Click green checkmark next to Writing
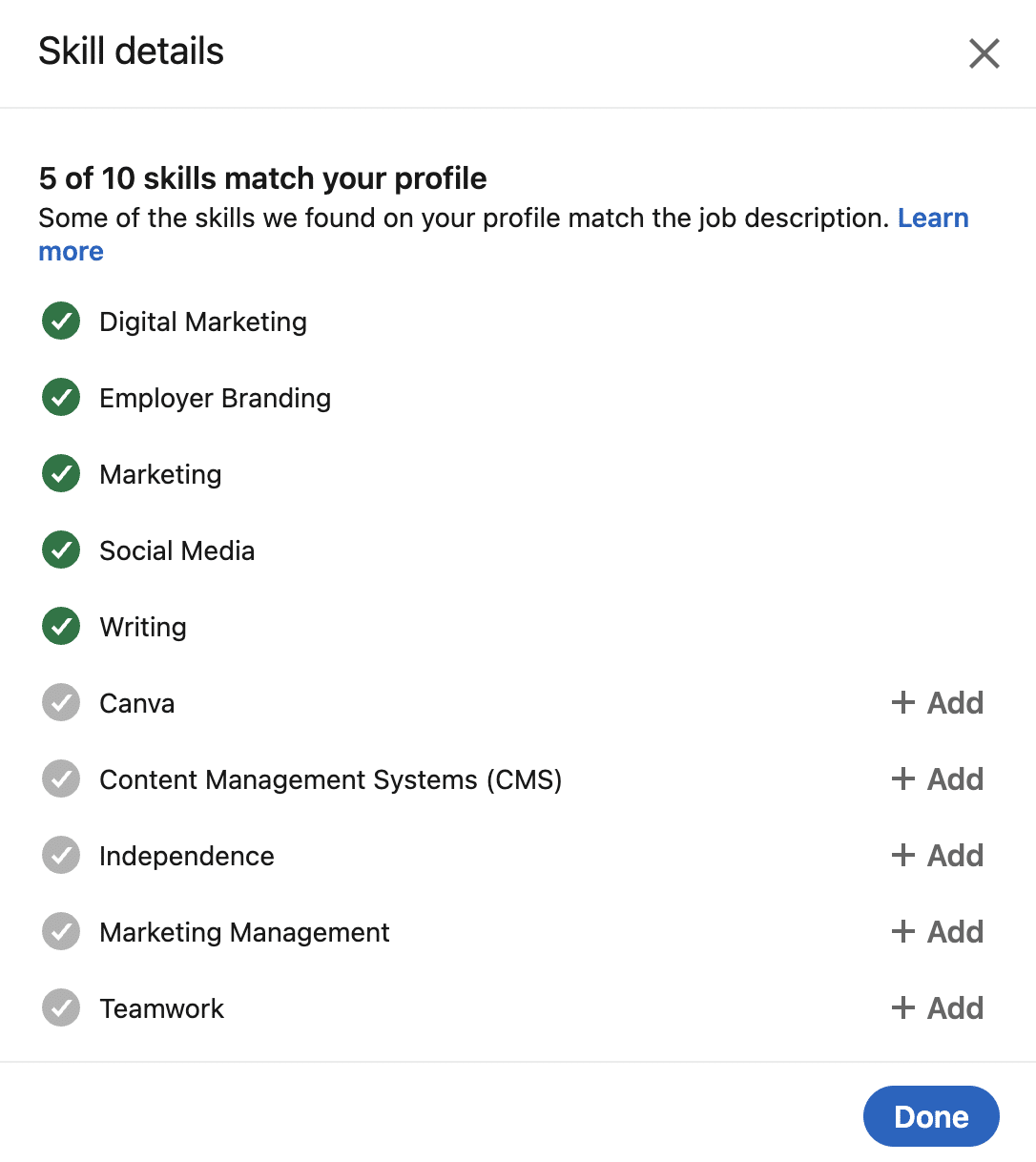 pos(61,627)
